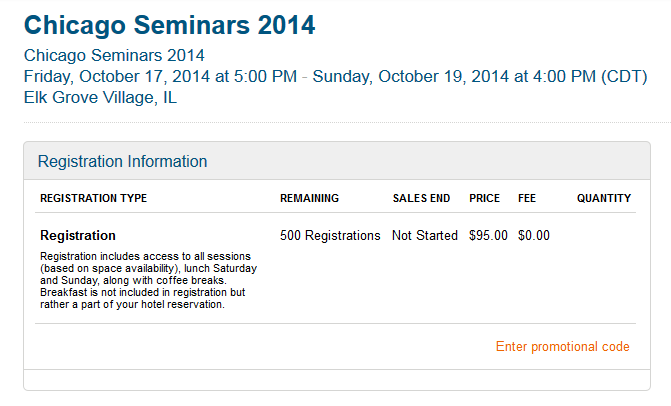Click the 500 Registrations remaining value

(x=330, y=236)
